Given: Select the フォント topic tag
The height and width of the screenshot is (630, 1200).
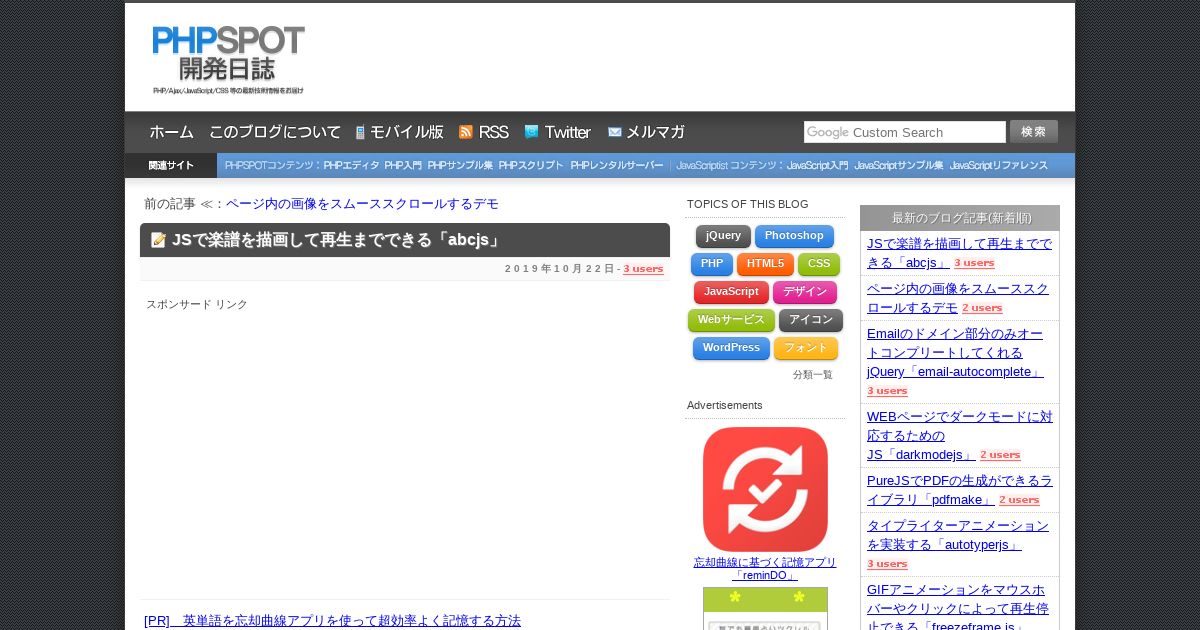Looking at the screenshot, I should coord(806,348).
